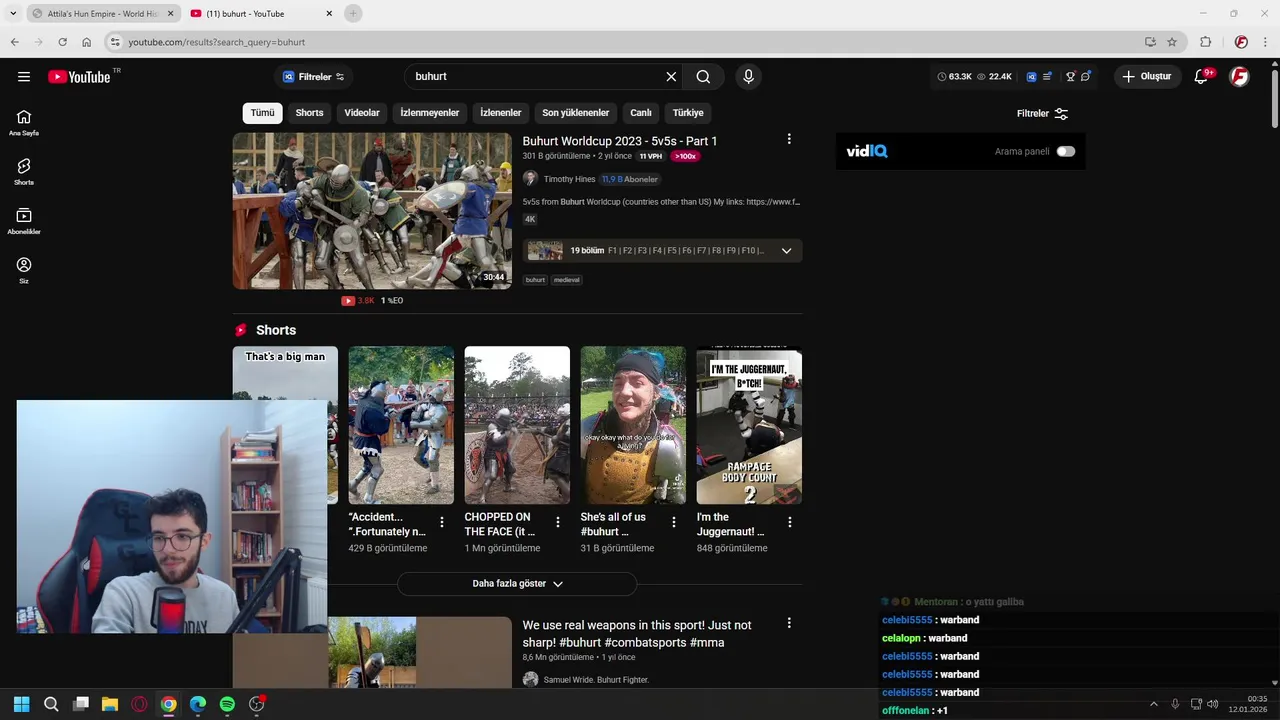Expand Daha fazla göster for Shorts
The image size is (1280, 720).
pos(517,584)
